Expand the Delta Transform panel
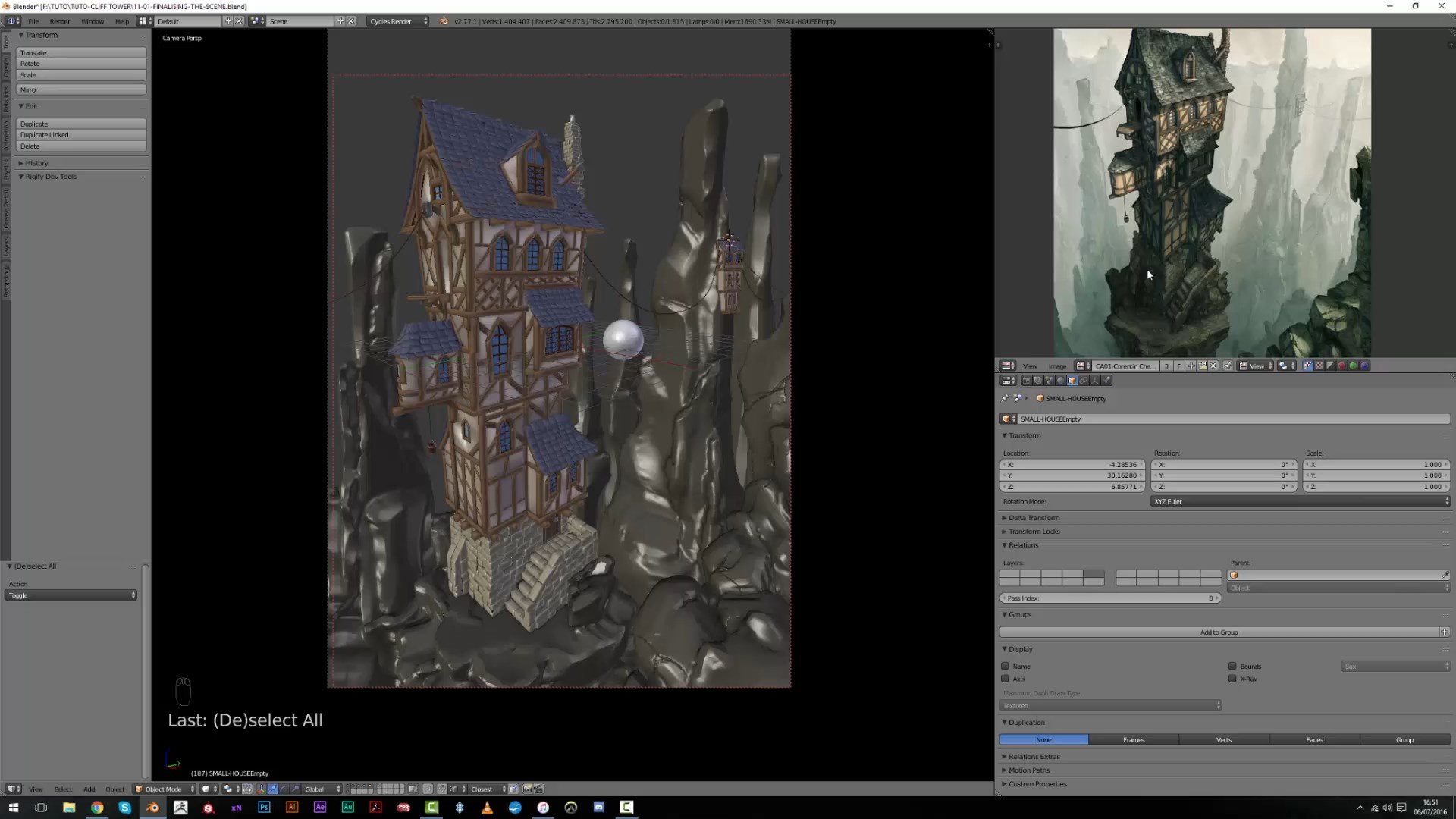Image resolution: width=1456 pixels, height=819 pixels. pyautogui.click(x=1033, y=518)
